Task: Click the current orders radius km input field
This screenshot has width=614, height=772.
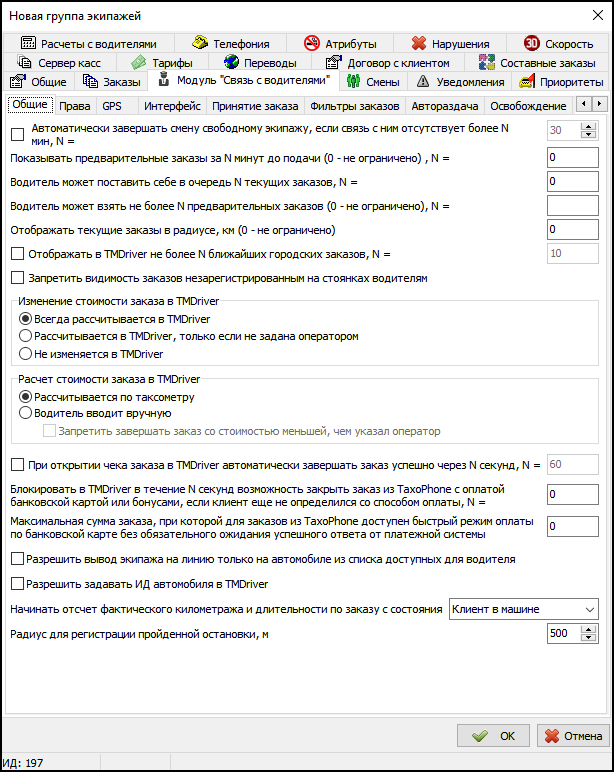Action: tap(572, 229)
